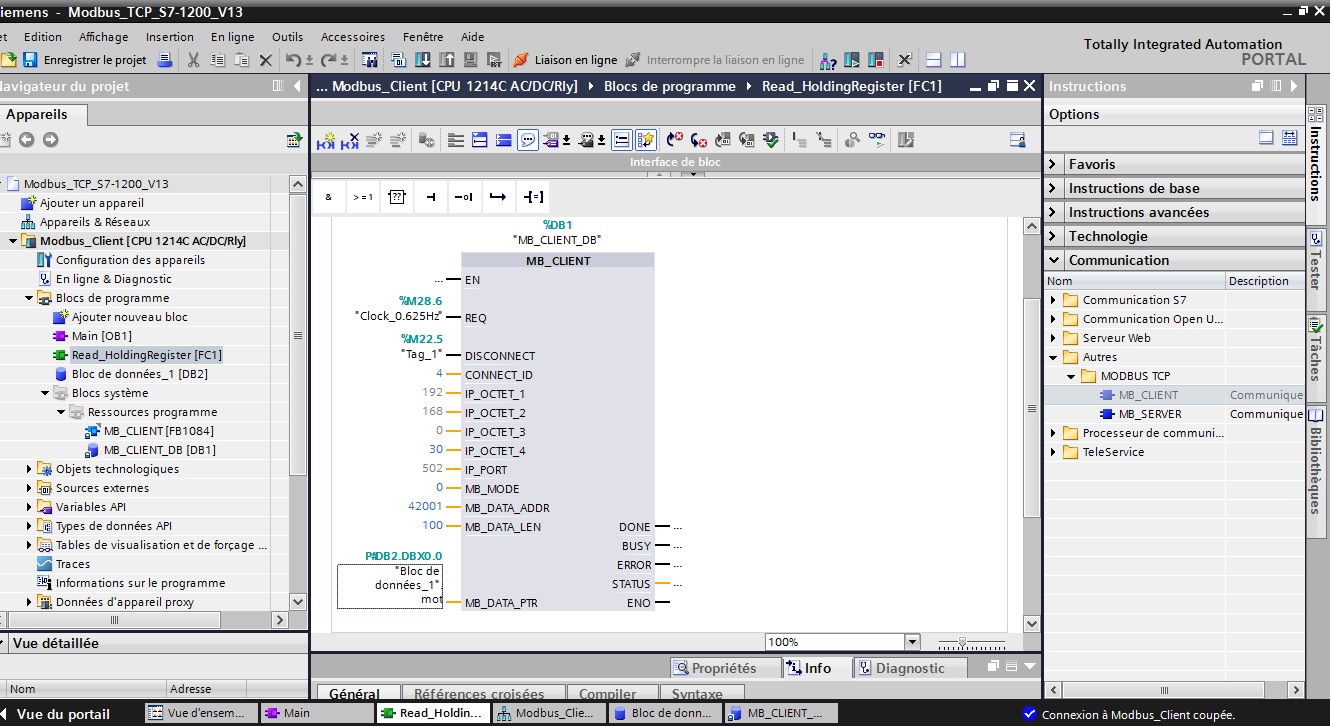This screenshot has width=1332, height=726.
Task: Click the Enregistrer le projet save icon
Action: (31, 60)
